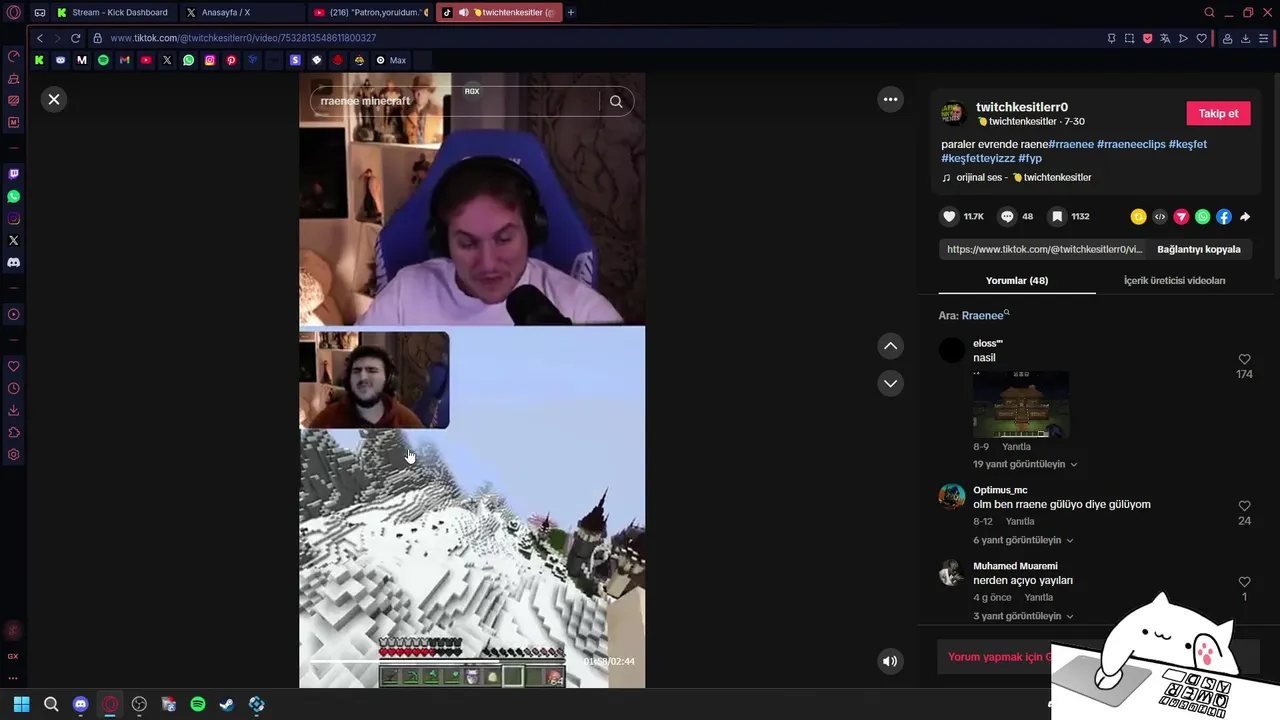
Task: Close the TikTok video viewer with X
Action: (x=54, y=99)
